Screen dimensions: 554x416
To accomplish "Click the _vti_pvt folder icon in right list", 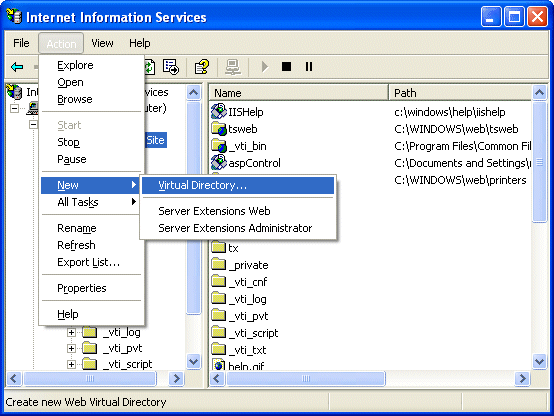I will pos(218,315).
